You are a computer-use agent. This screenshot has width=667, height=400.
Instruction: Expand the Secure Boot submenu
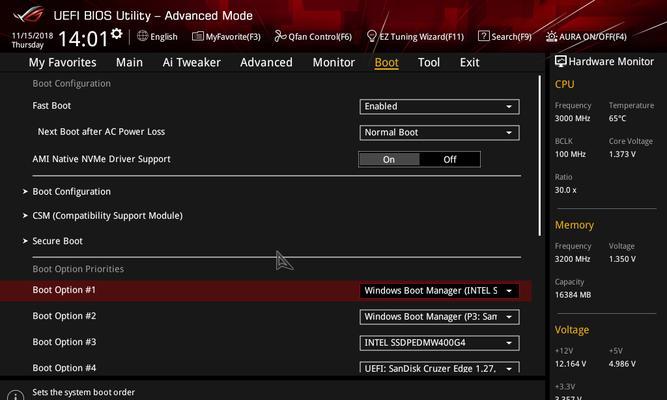[57, 241]
